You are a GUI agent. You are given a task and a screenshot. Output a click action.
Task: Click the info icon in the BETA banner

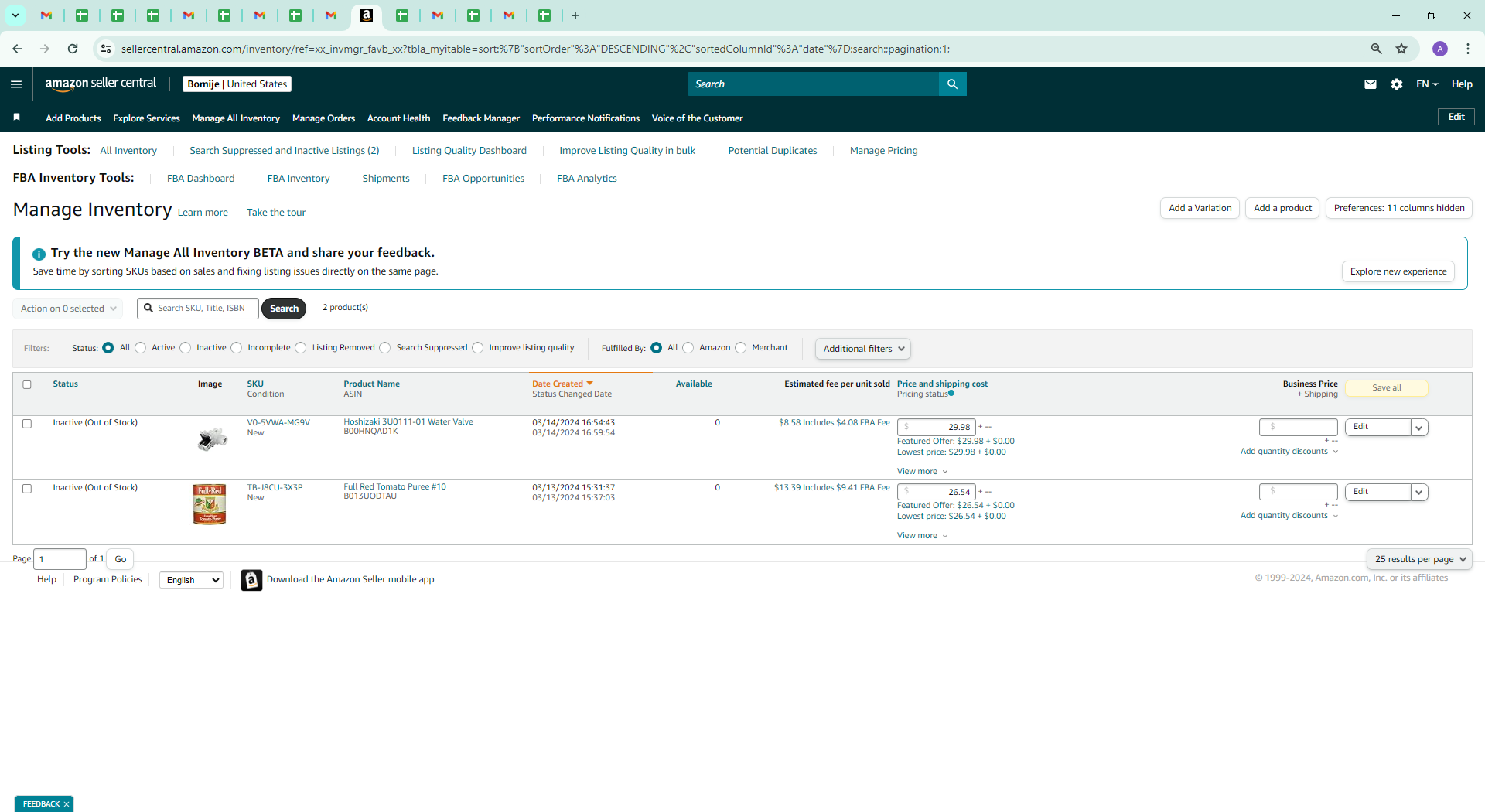[x=39, y=254]
